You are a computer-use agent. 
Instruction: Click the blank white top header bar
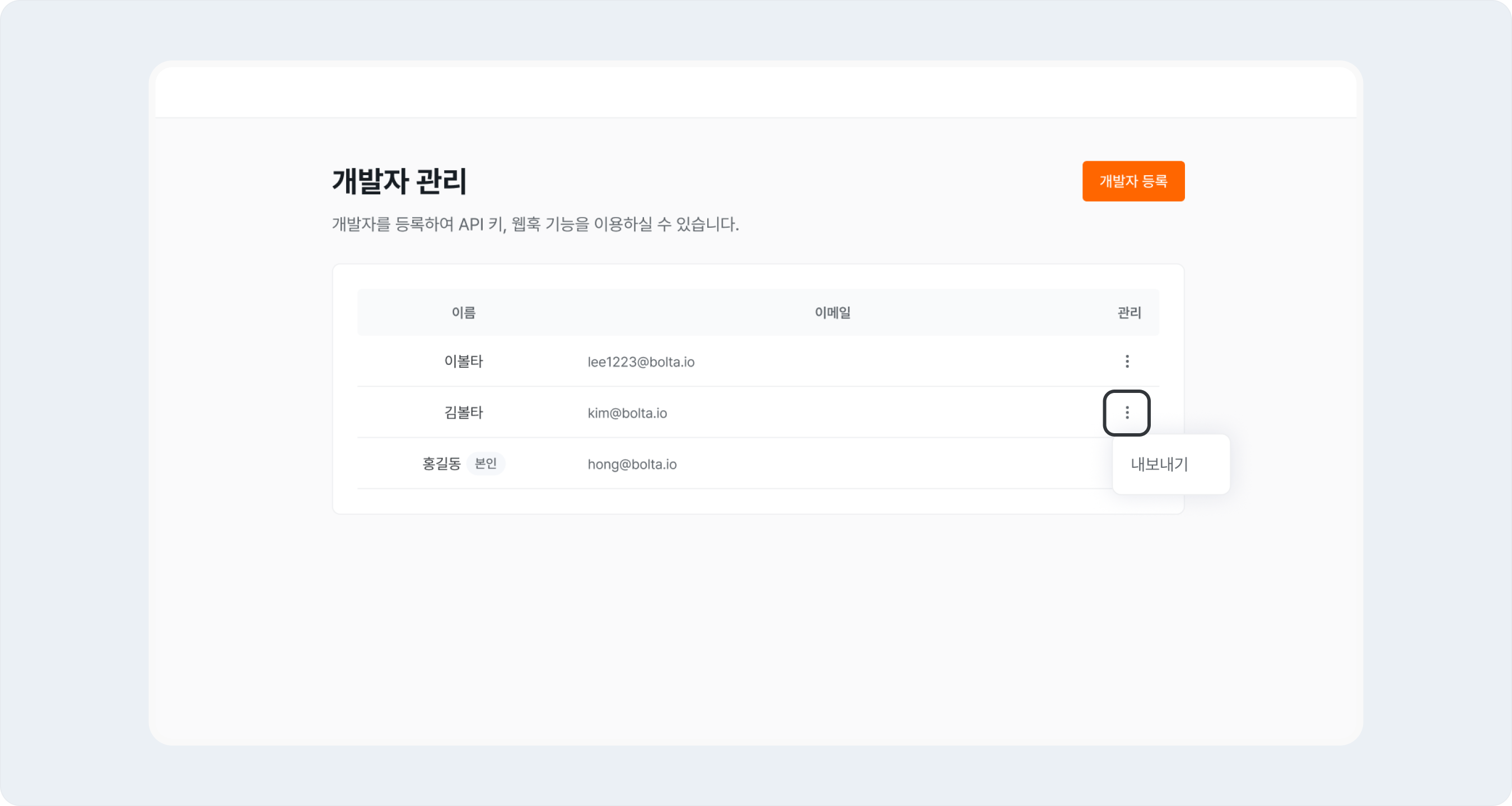tap(755, 93)
